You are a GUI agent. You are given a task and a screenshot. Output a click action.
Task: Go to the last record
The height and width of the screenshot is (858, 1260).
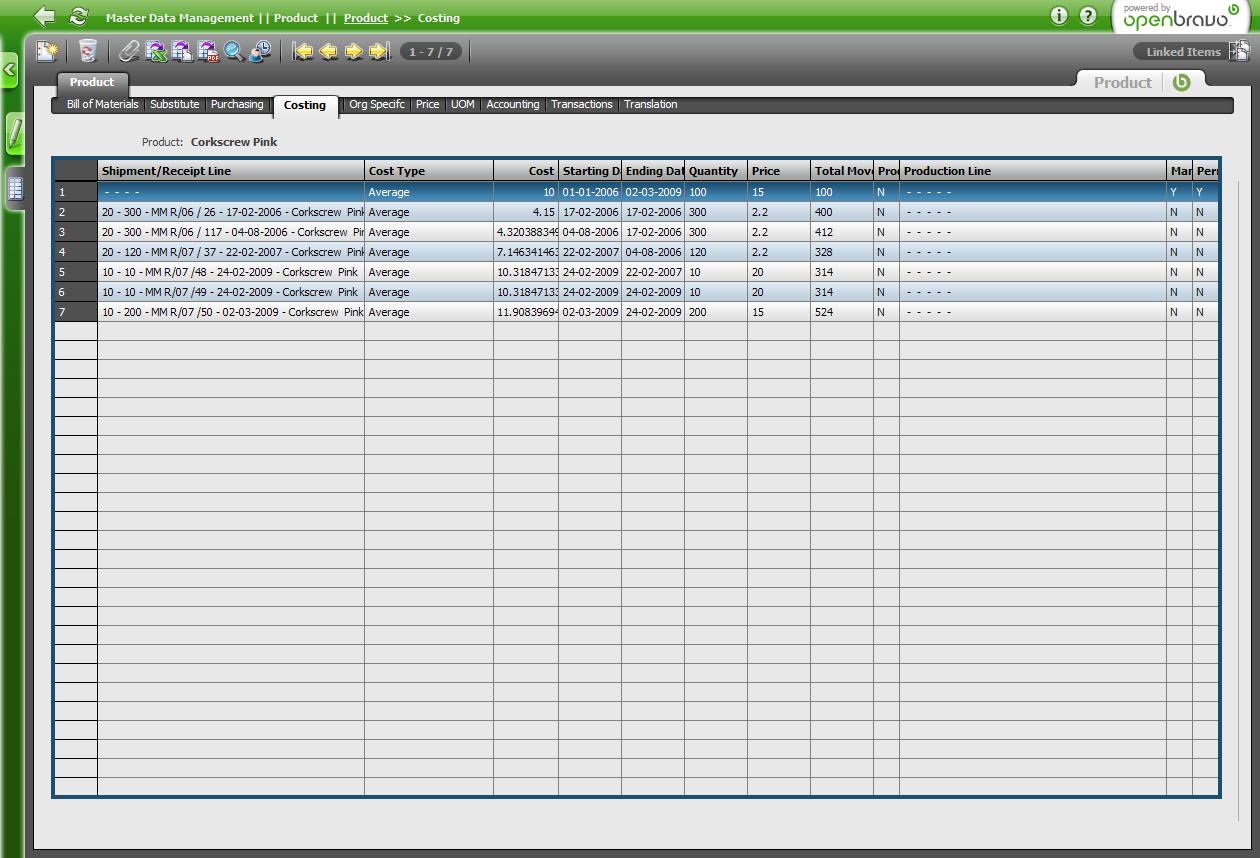tap(379, 51)
